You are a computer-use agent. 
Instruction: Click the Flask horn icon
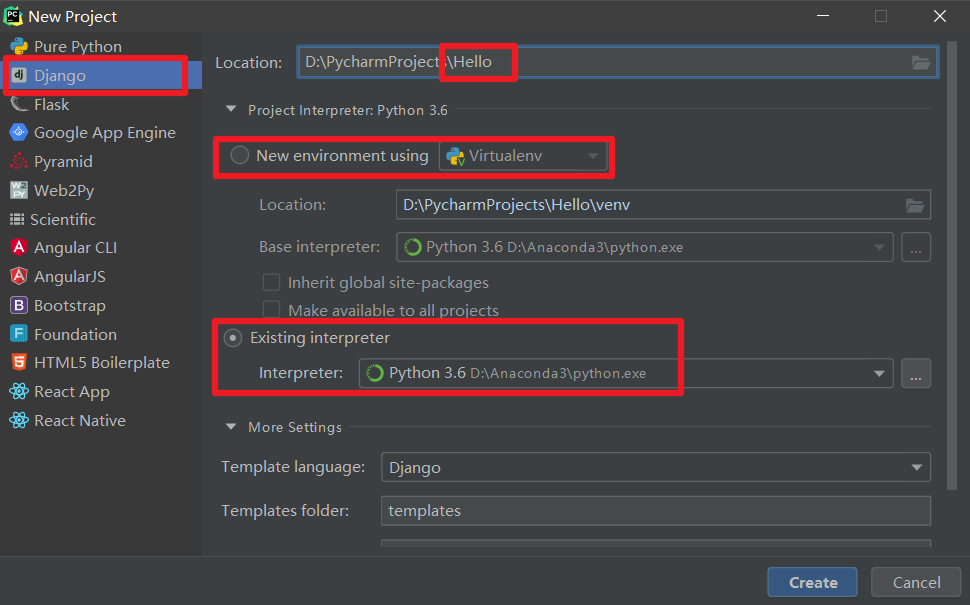click(19, 104)
